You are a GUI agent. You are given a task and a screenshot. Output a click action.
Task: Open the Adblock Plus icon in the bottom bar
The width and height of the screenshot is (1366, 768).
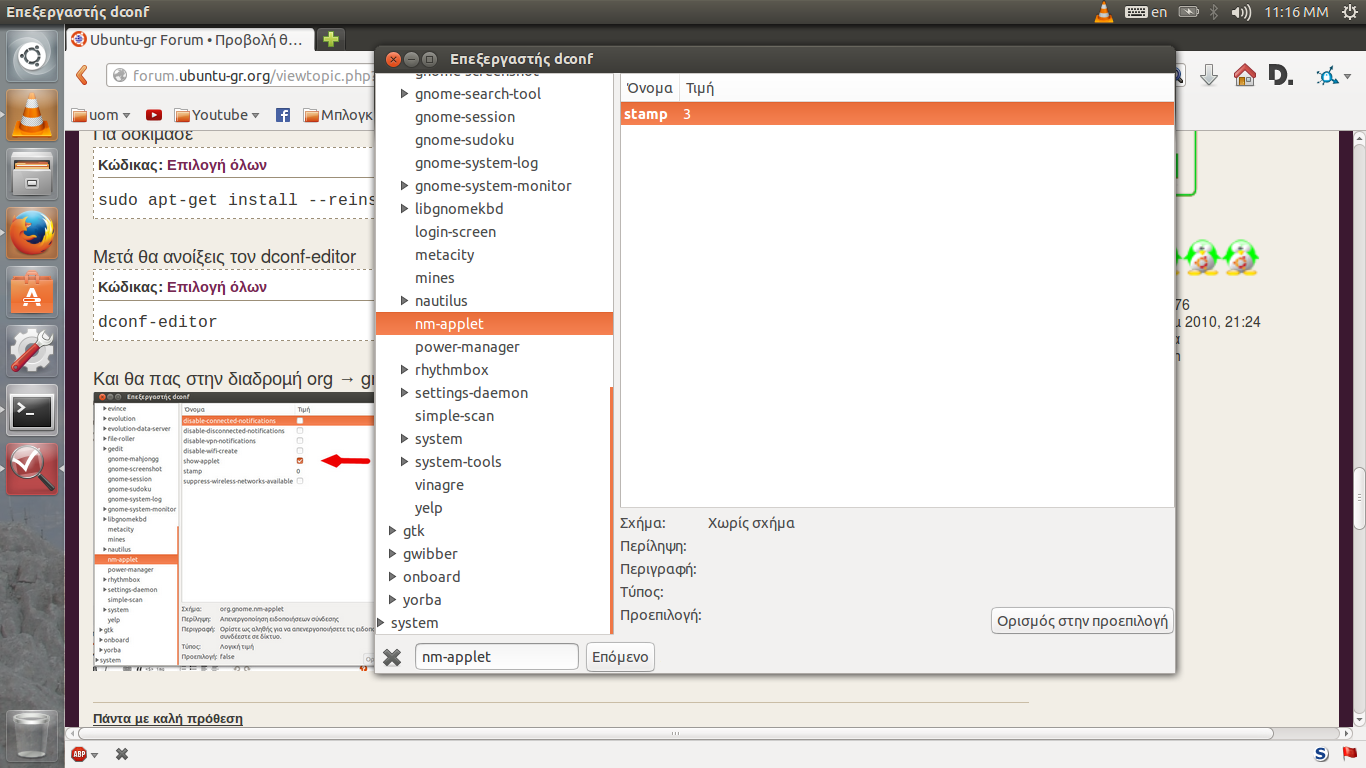pyautogui.click(x=80, y=754)
